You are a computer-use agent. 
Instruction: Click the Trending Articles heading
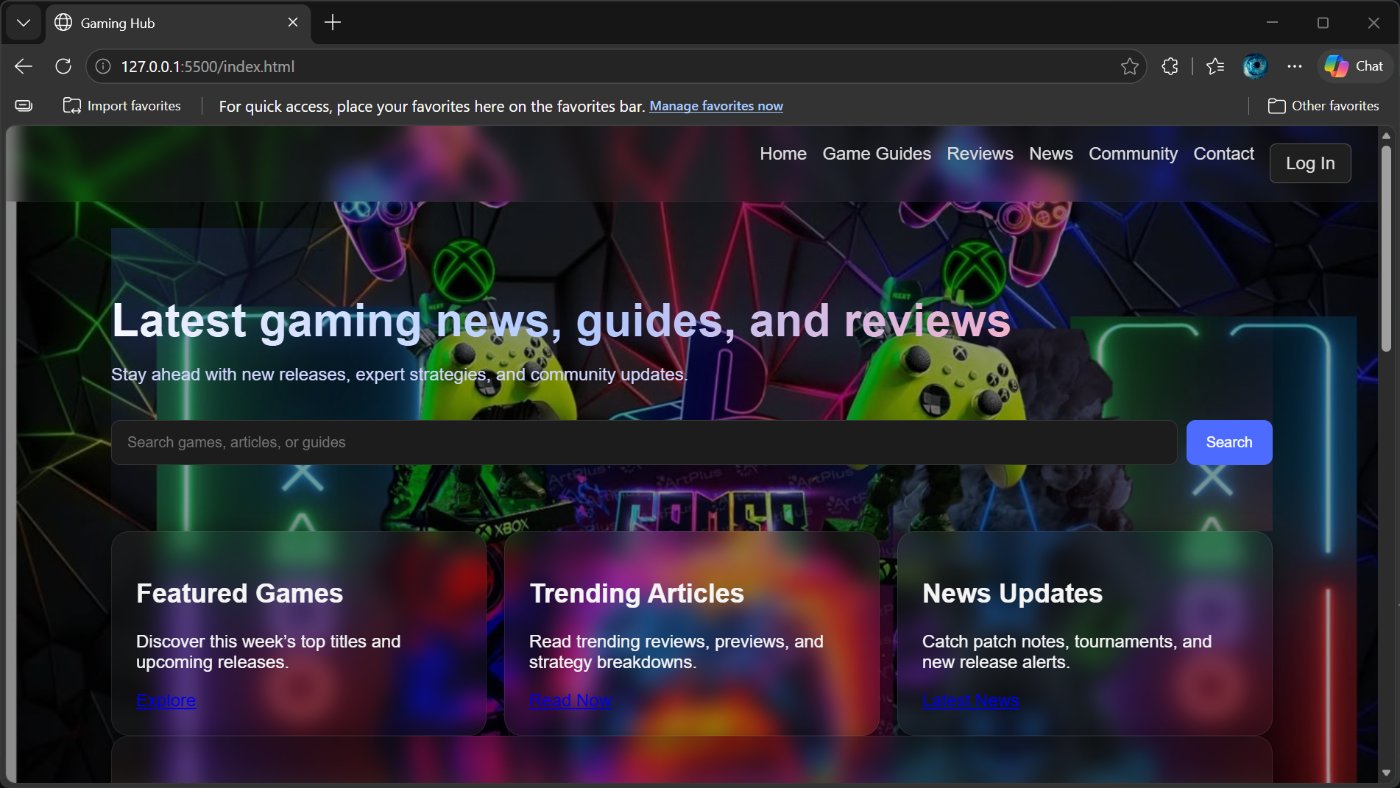pos(637,593)
